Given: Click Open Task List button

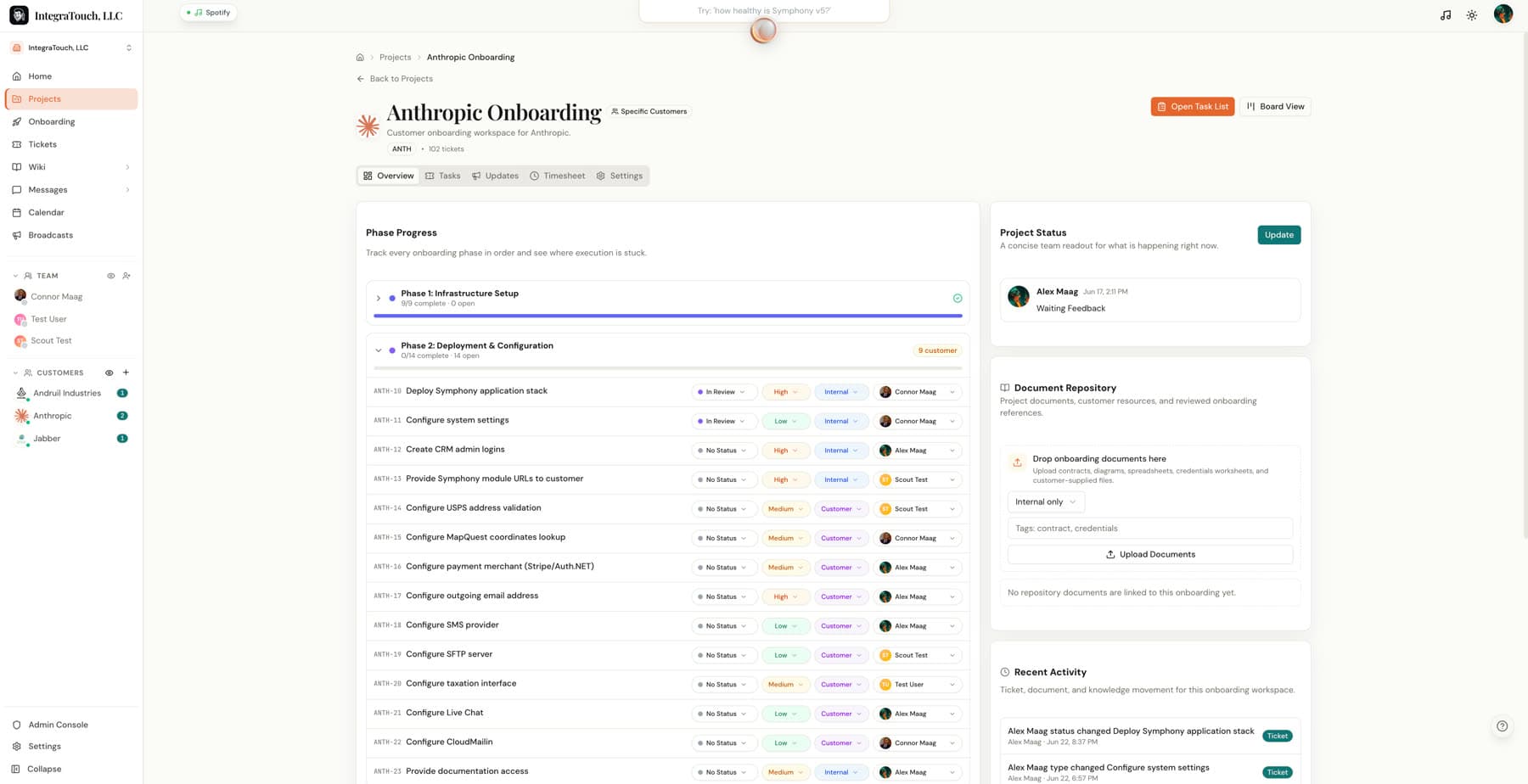Looking at the screenshot, I should tap(1192, 107).
